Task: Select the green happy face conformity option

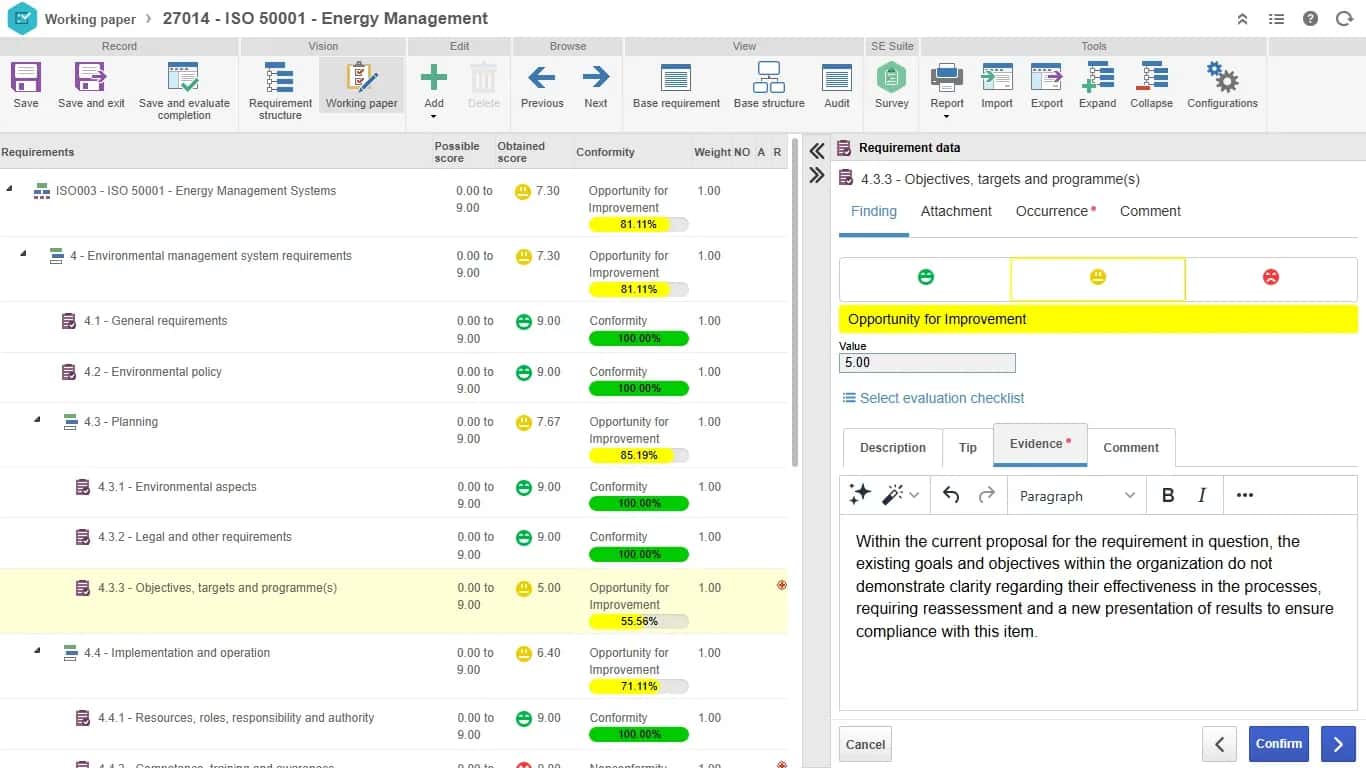Action: point(925,278)
